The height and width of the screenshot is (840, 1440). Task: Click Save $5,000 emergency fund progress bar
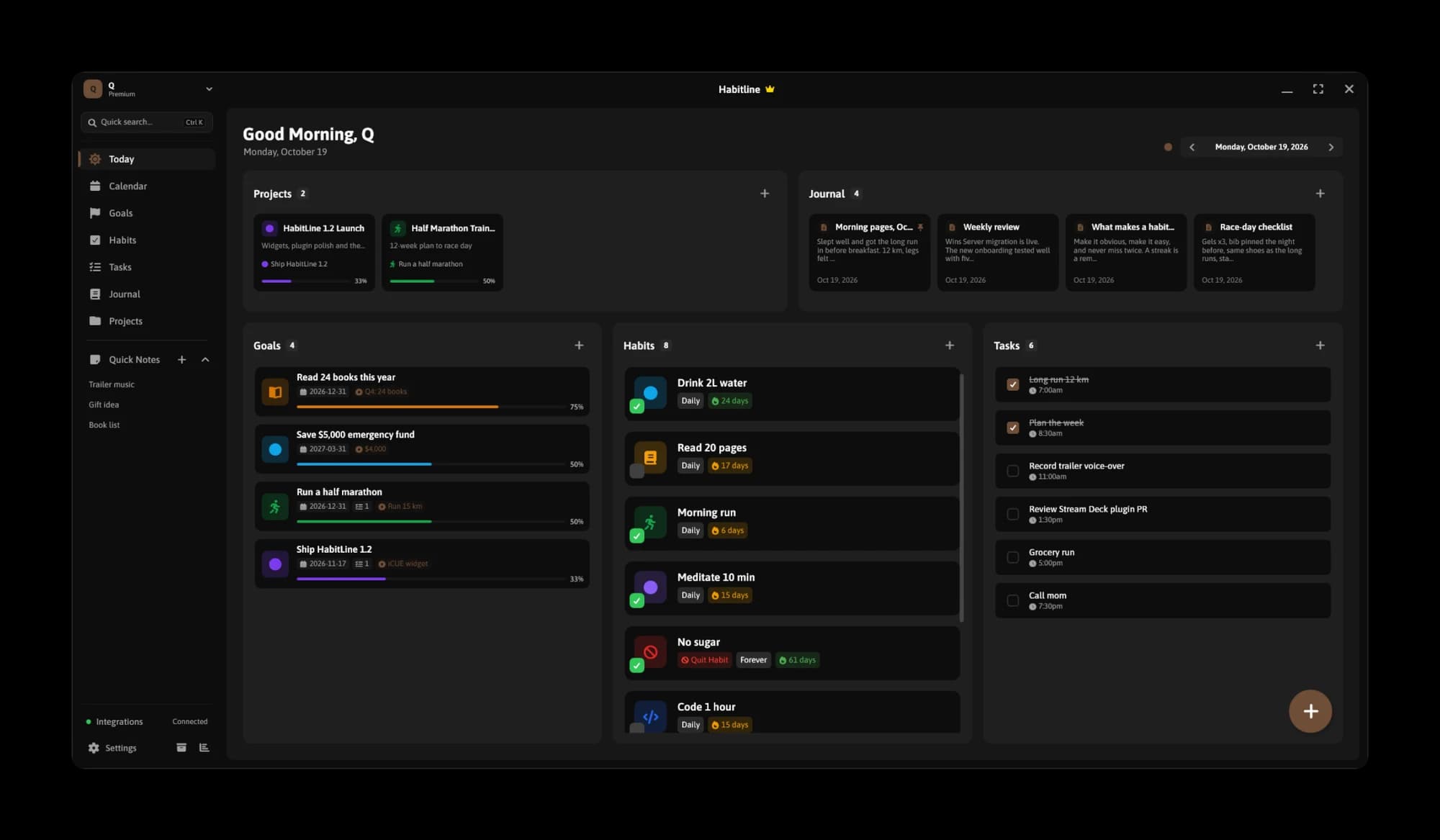(x=431, y=464)
